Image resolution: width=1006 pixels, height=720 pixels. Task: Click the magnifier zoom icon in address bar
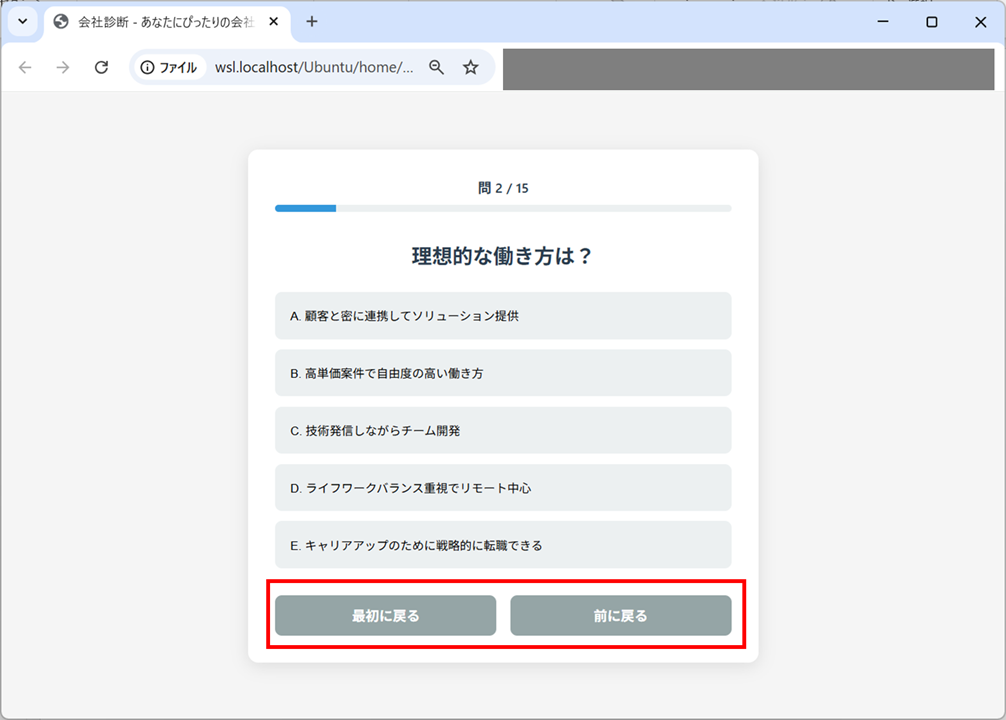pos(437,67)
